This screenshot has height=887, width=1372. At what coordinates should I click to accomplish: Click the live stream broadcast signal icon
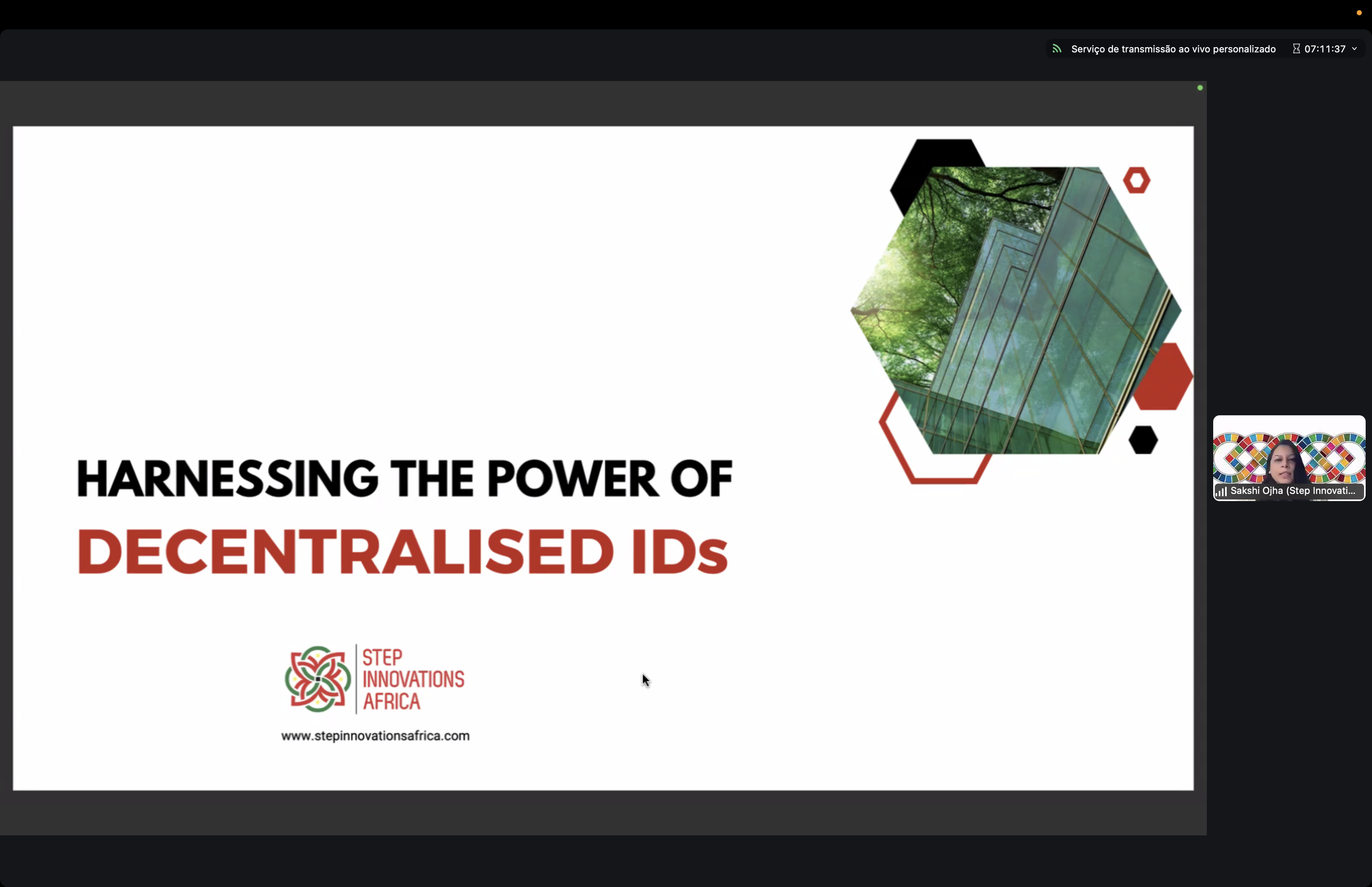click(1056, 49)
